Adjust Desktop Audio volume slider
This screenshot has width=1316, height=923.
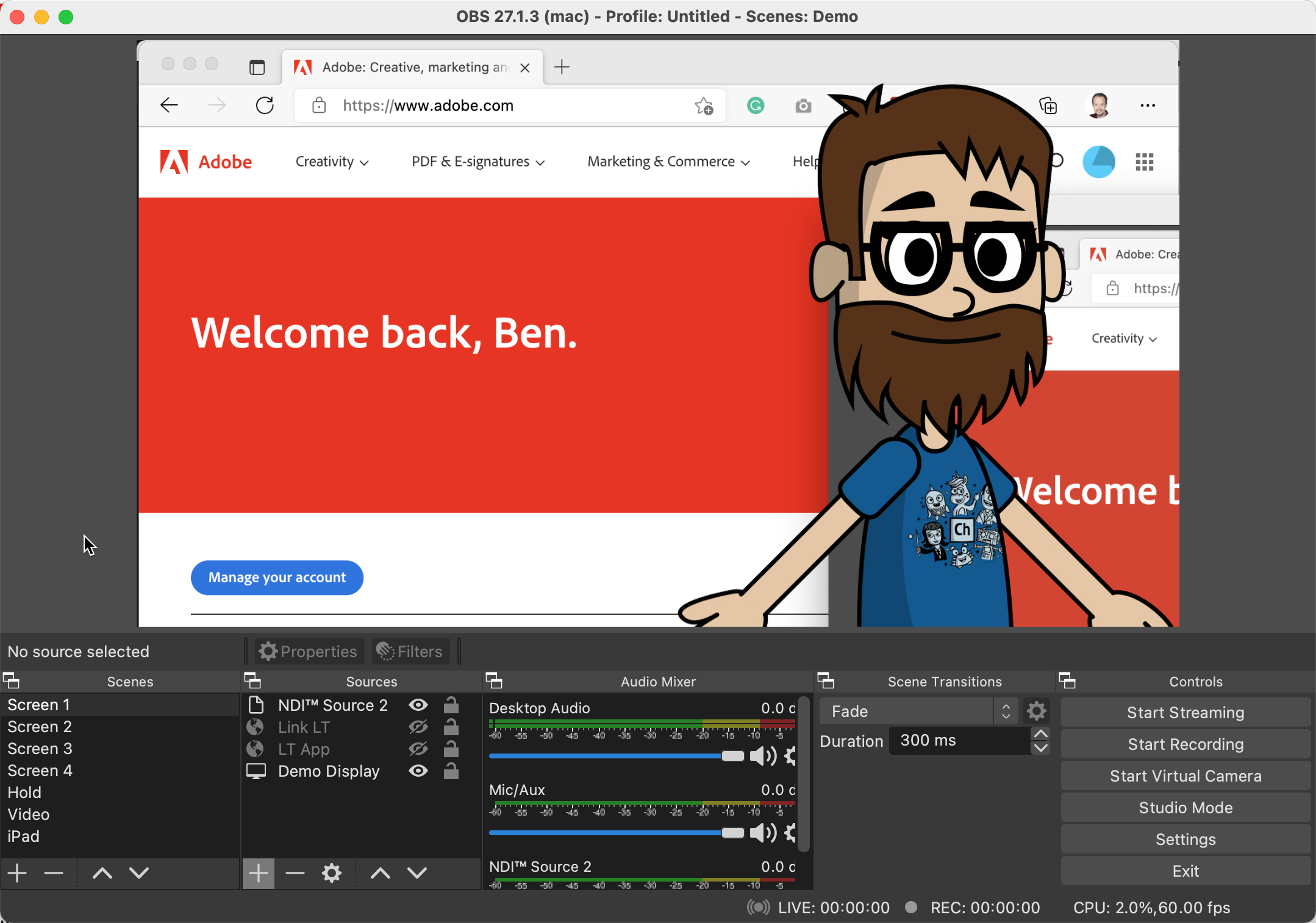(617, 756)
